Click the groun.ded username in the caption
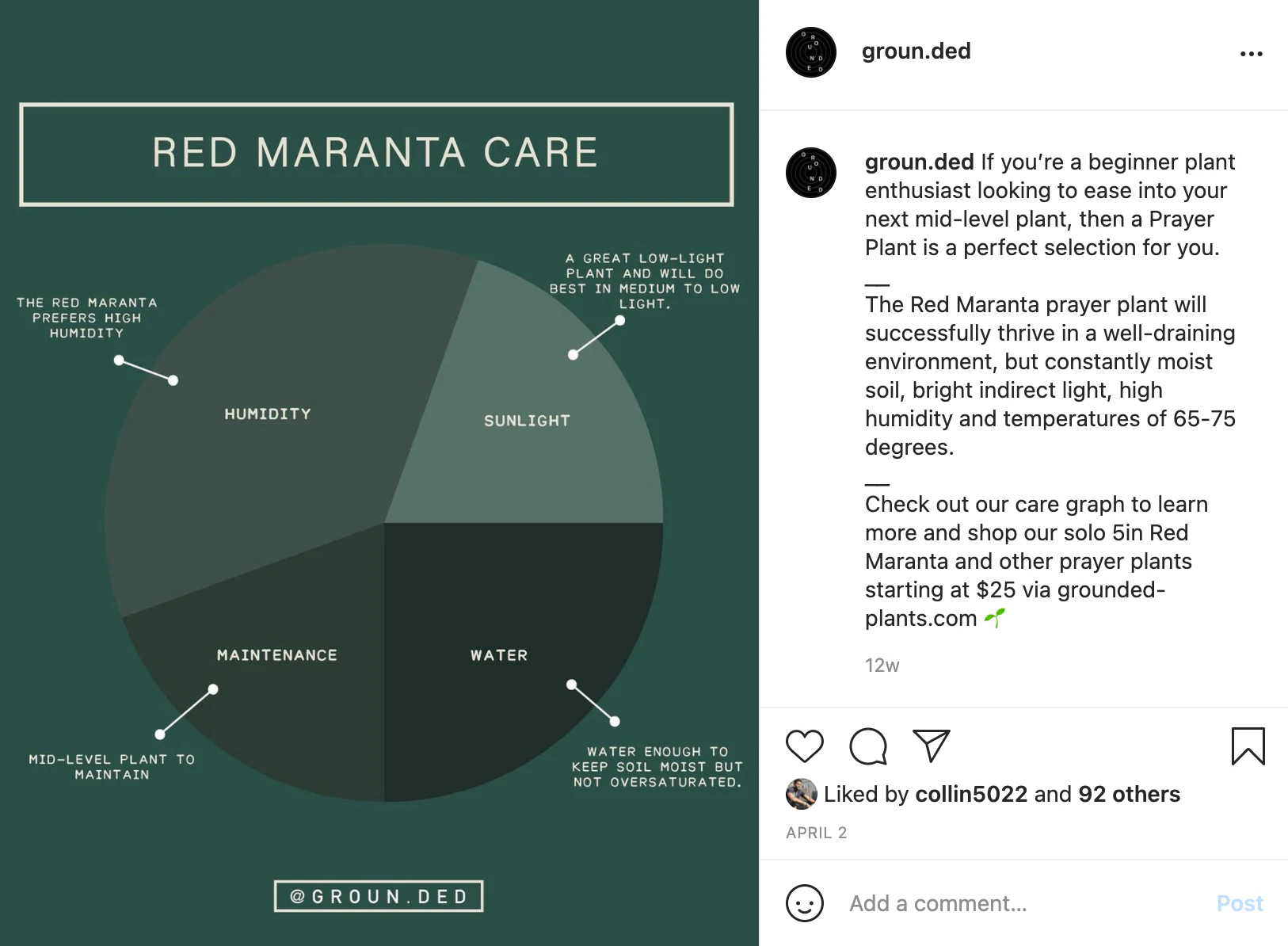This screenshot has height=946, width=1288. (x=919, y=162)
